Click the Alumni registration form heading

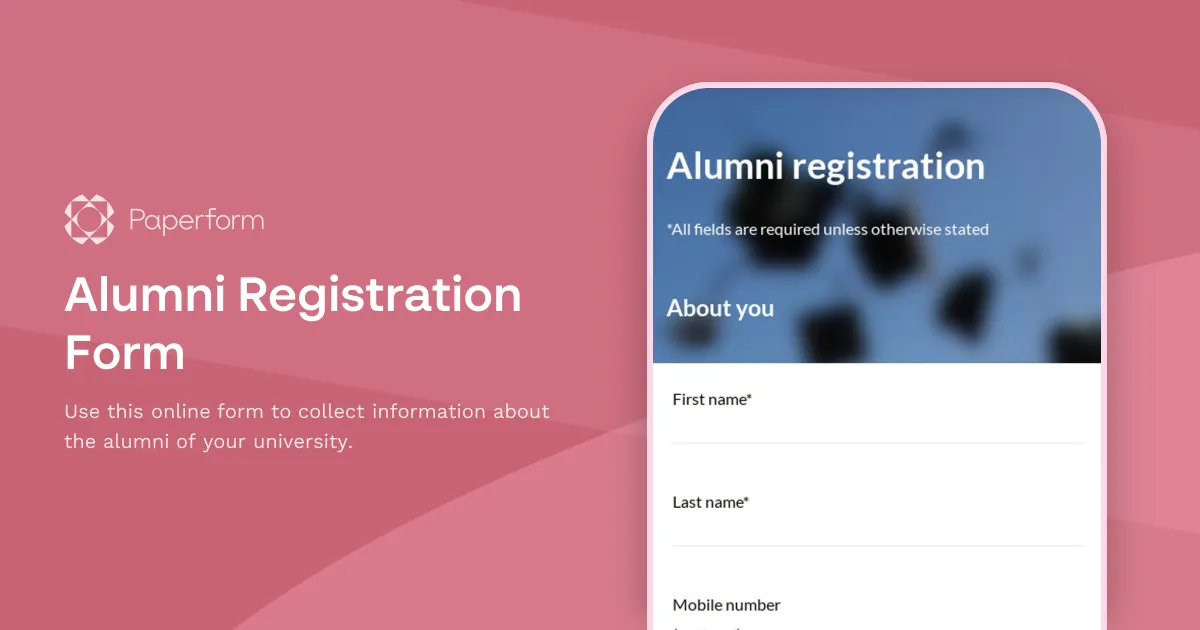[826, 167]
